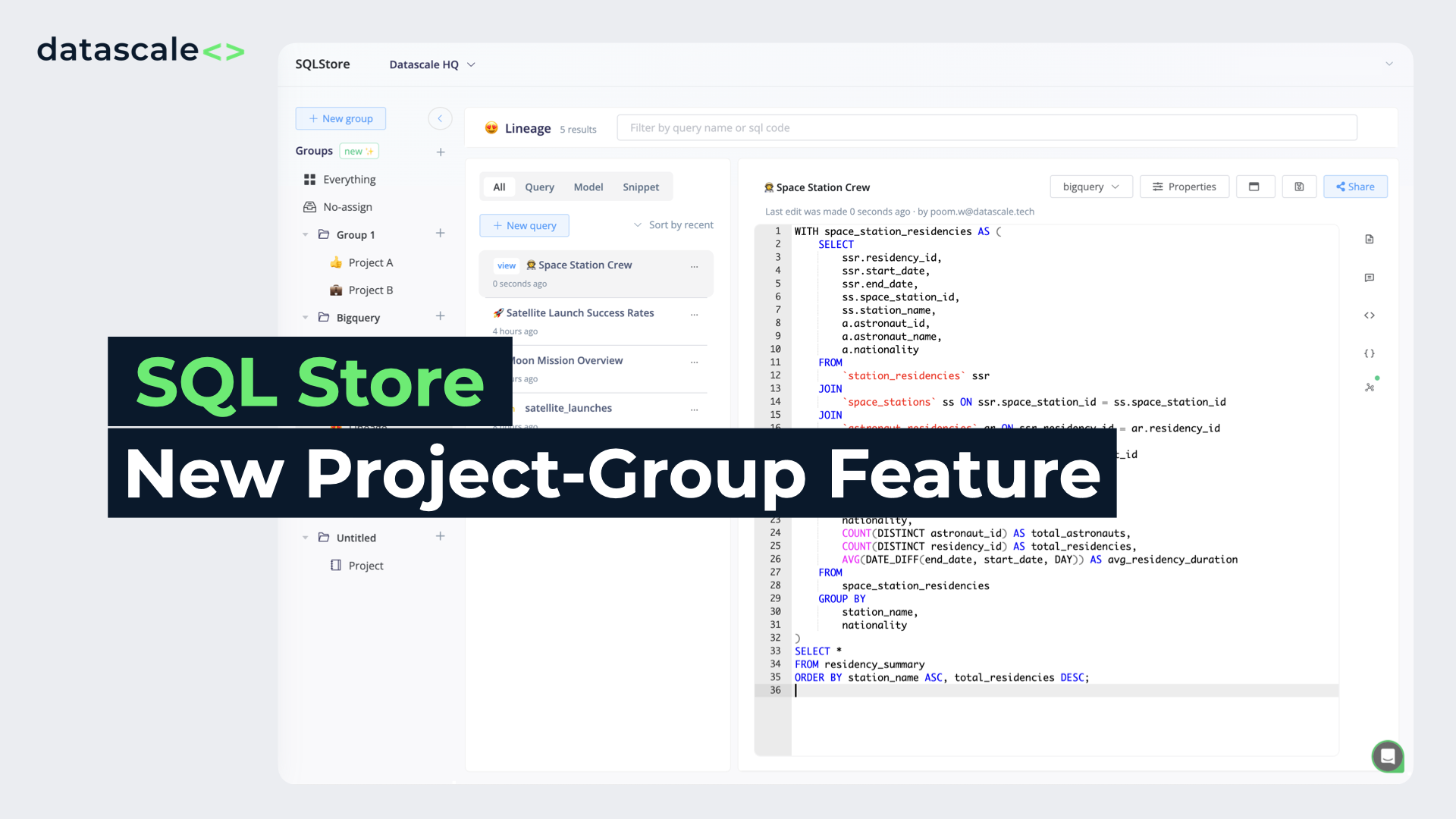The width and height of the screenshot is (1456, 819).
Task: Open the Datascale HQ workspace dropdown
Action: (x=432, y=64)
